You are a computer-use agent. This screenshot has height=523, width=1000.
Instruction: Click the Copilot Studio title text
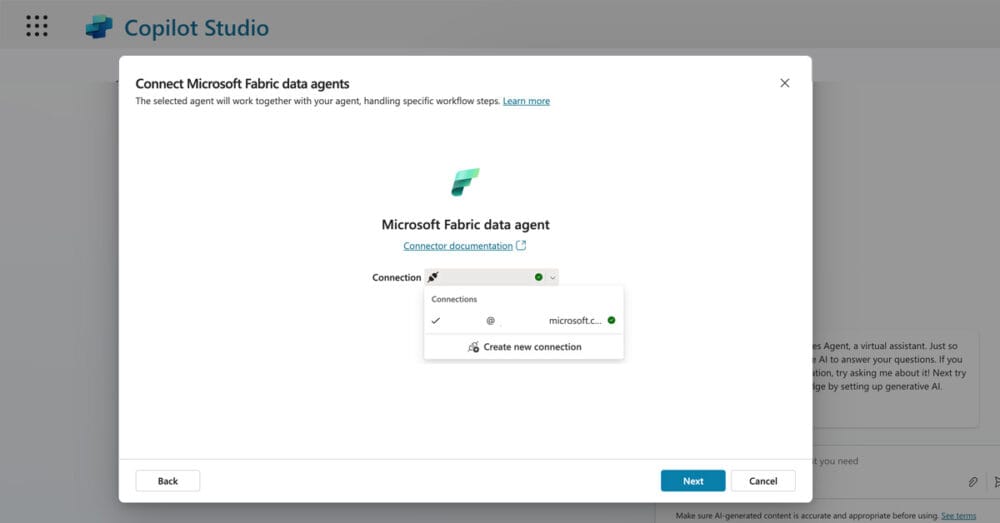196,28
